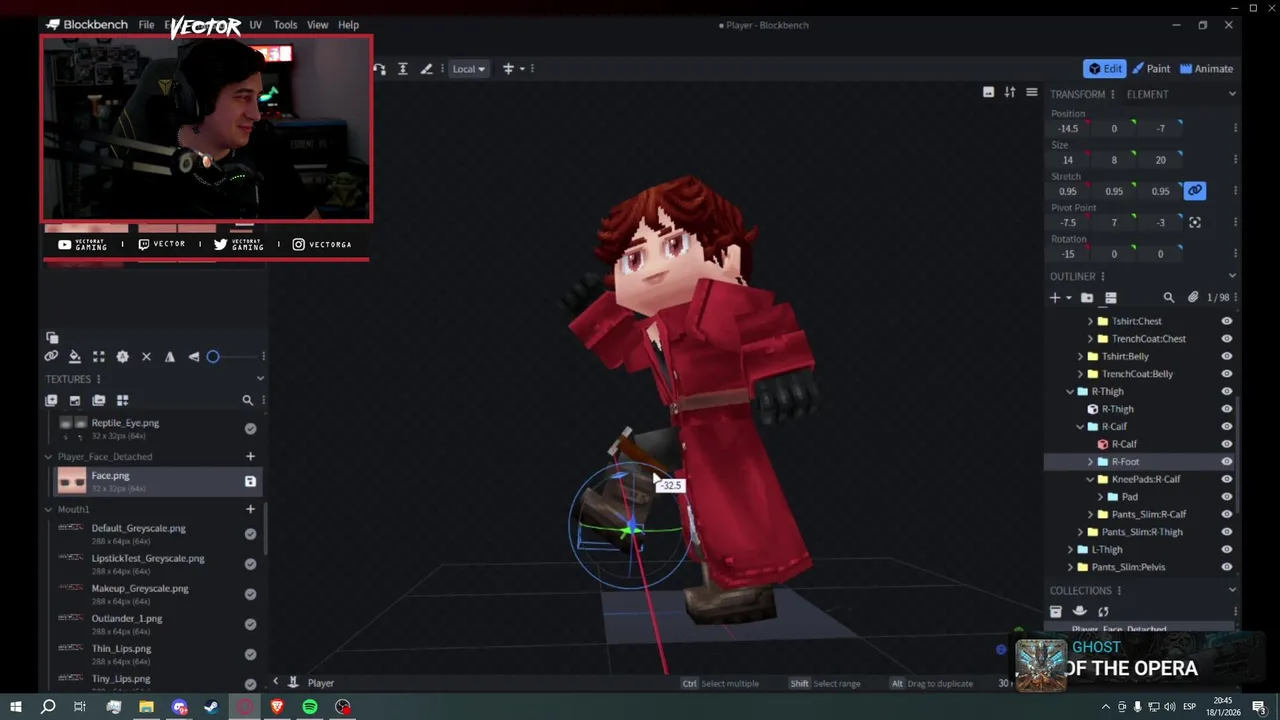Switch to the Element tab
The width and height of the screenshot is (1280, 720).
[1147, 94]
